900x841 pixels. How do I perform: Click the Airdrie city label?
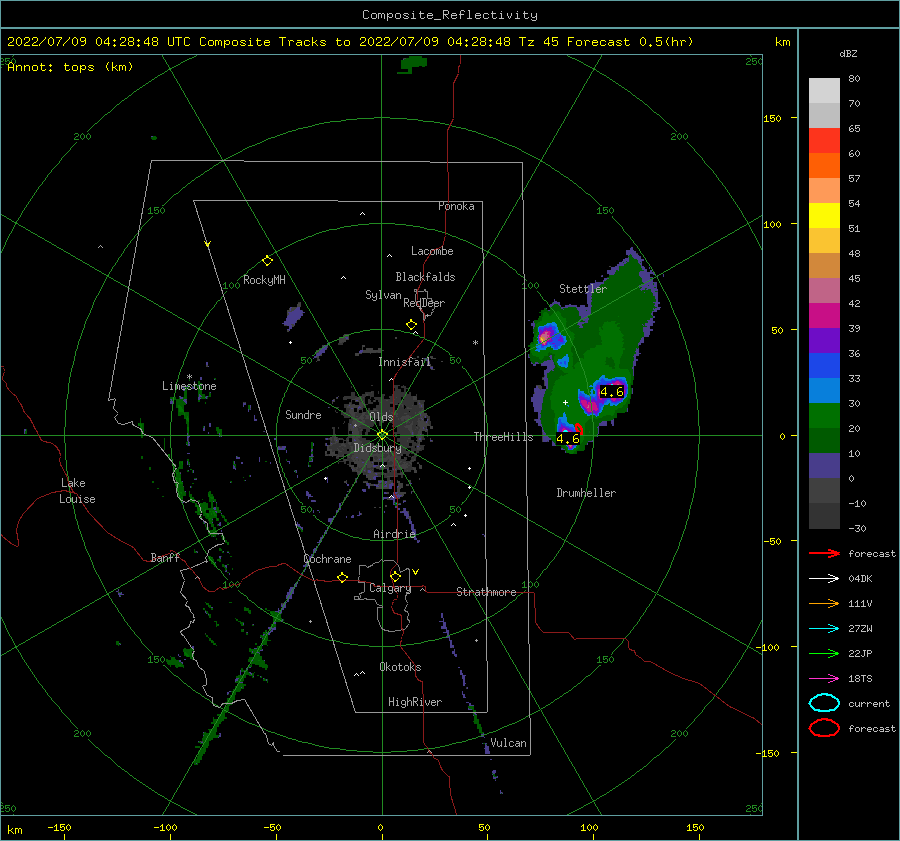coord(394,534)
